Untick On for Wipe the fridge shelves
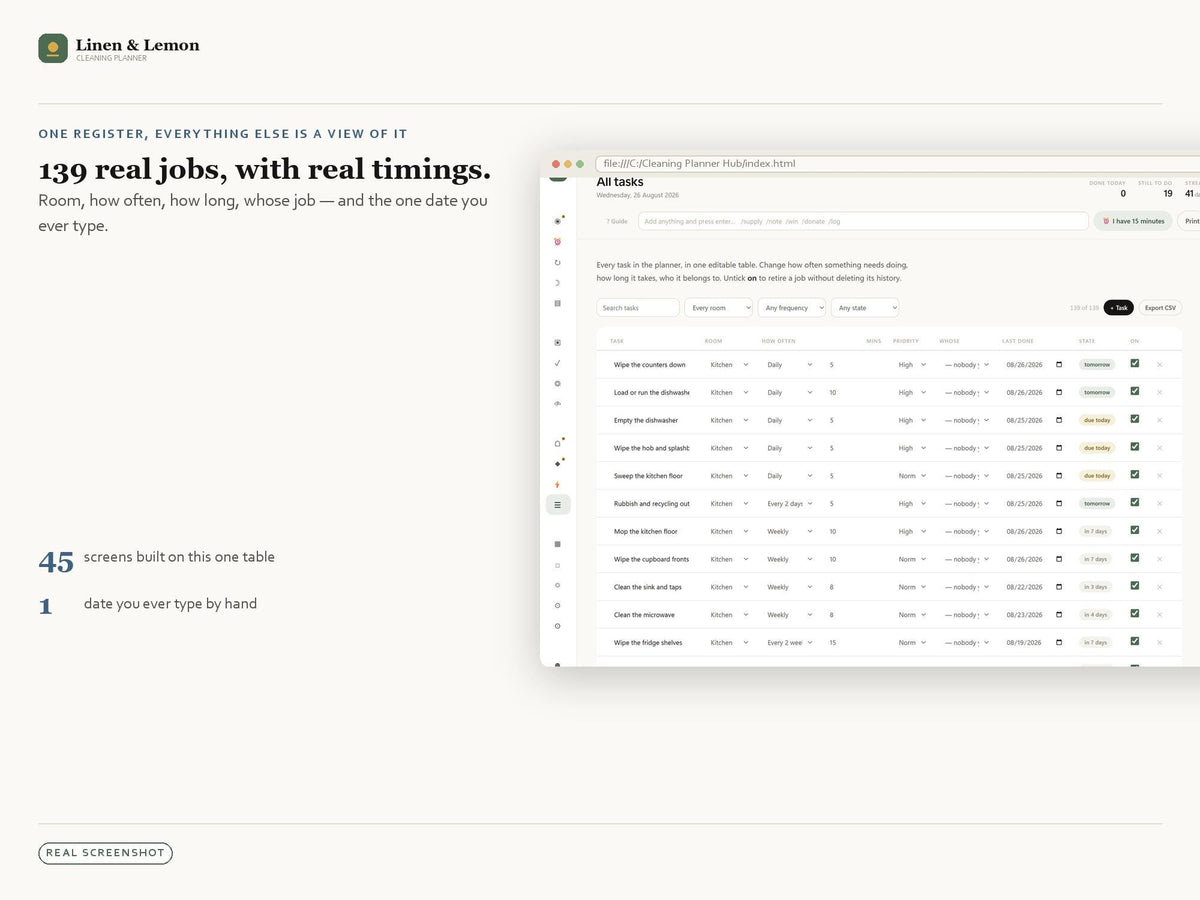This screenshot has width=1200, height=900. [x=1134, y=642]
